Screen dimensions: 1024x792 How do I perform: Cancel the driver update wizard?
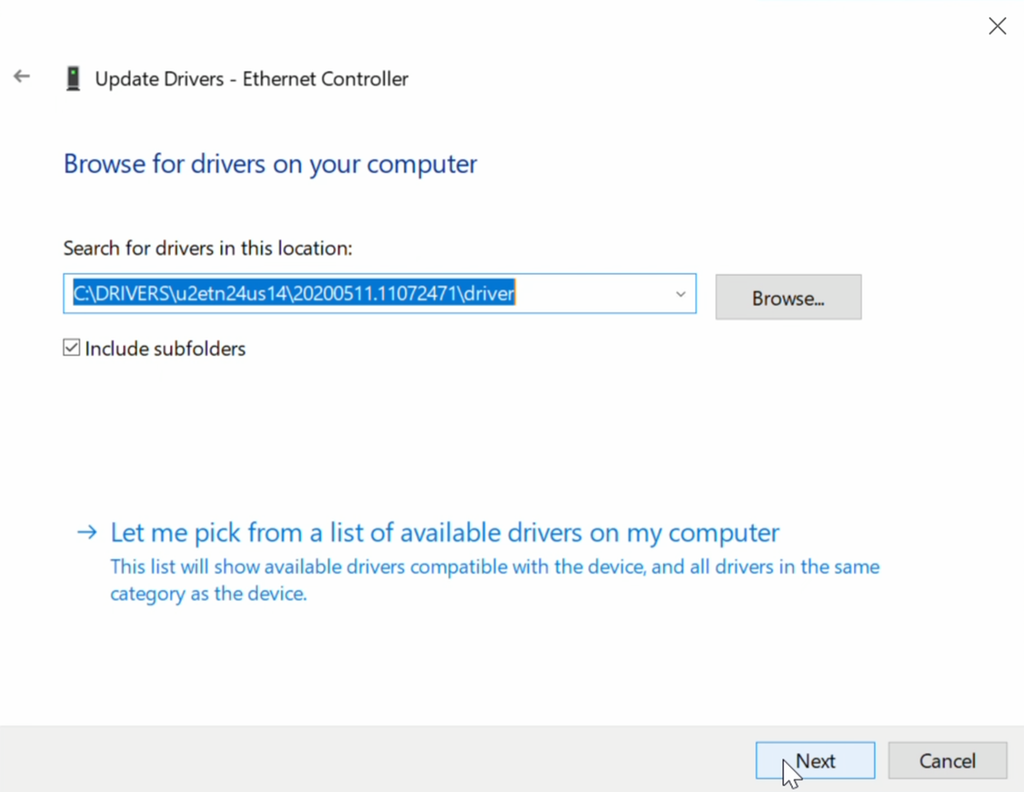(947, 761)
